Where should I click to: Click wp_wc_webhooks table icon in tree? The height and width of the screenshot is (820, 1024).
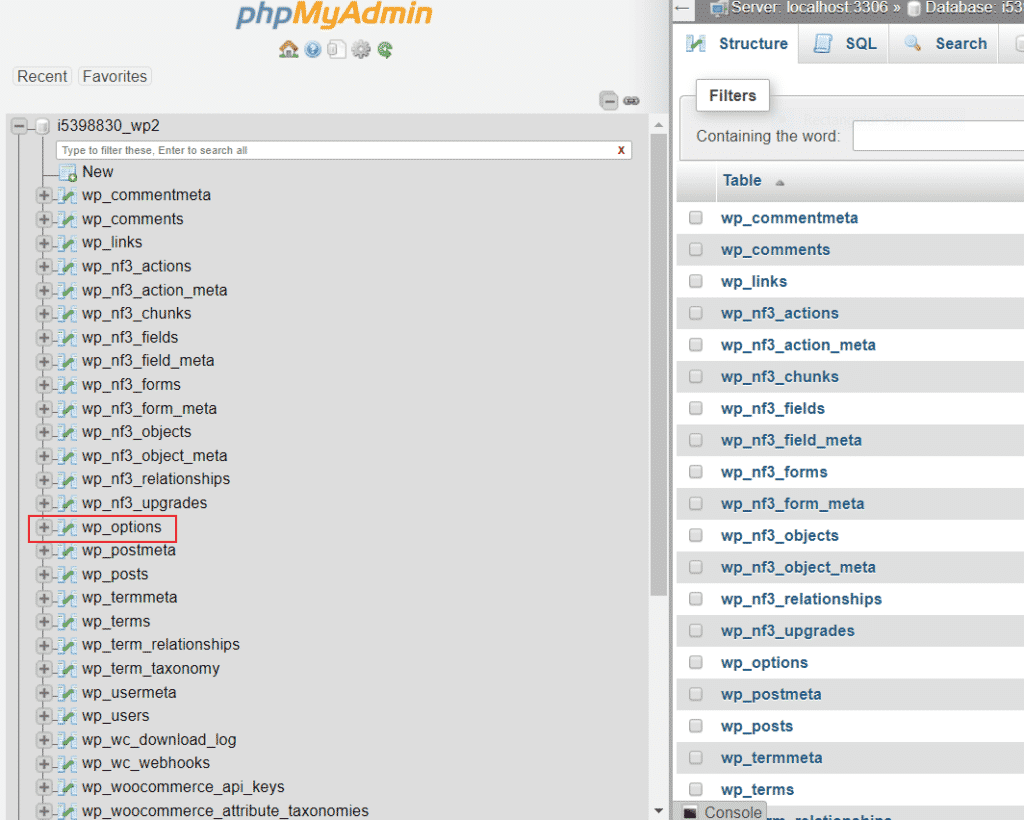[x=67, y=763]
